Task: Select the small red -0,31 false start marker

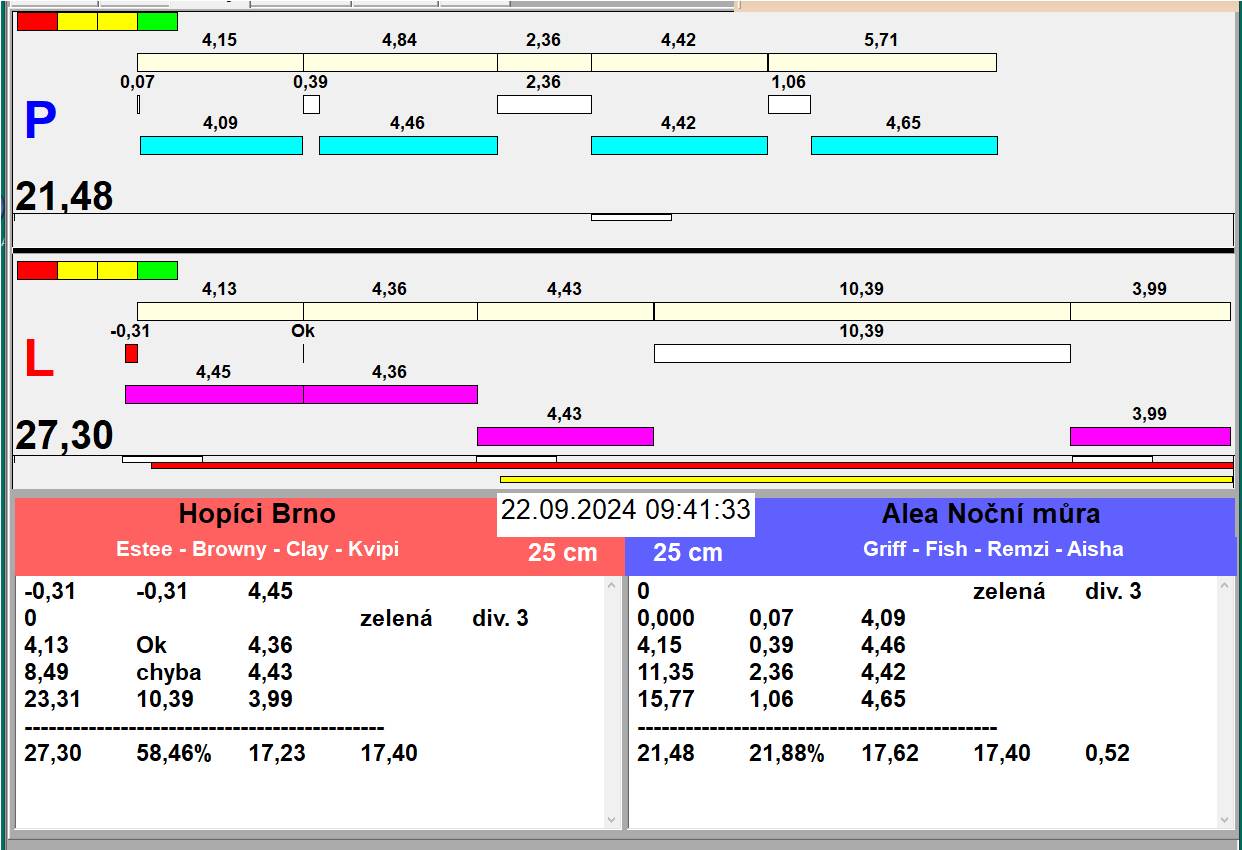Action: [x=131, y=353]
